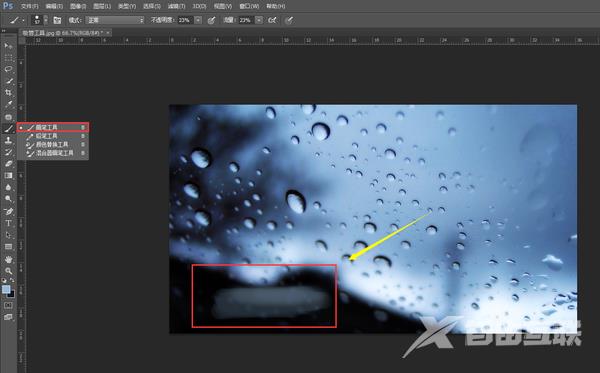This screenshot has width=600, height=373.
Task: Select the Dodge tool
Action: 8,199
